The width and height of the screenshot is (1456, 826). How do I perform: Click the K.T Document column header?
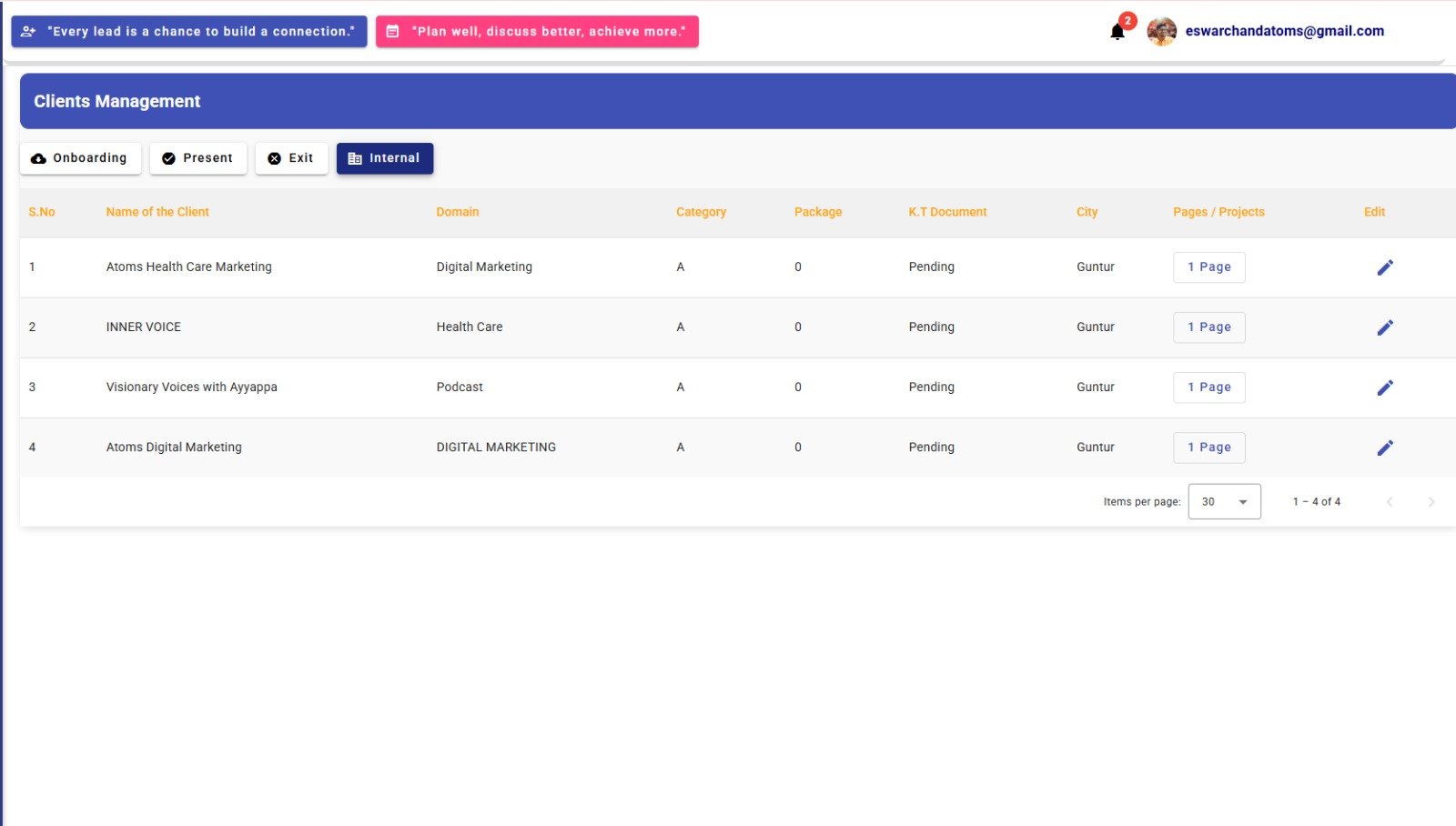pyautogui.click(x=947, y=212)
